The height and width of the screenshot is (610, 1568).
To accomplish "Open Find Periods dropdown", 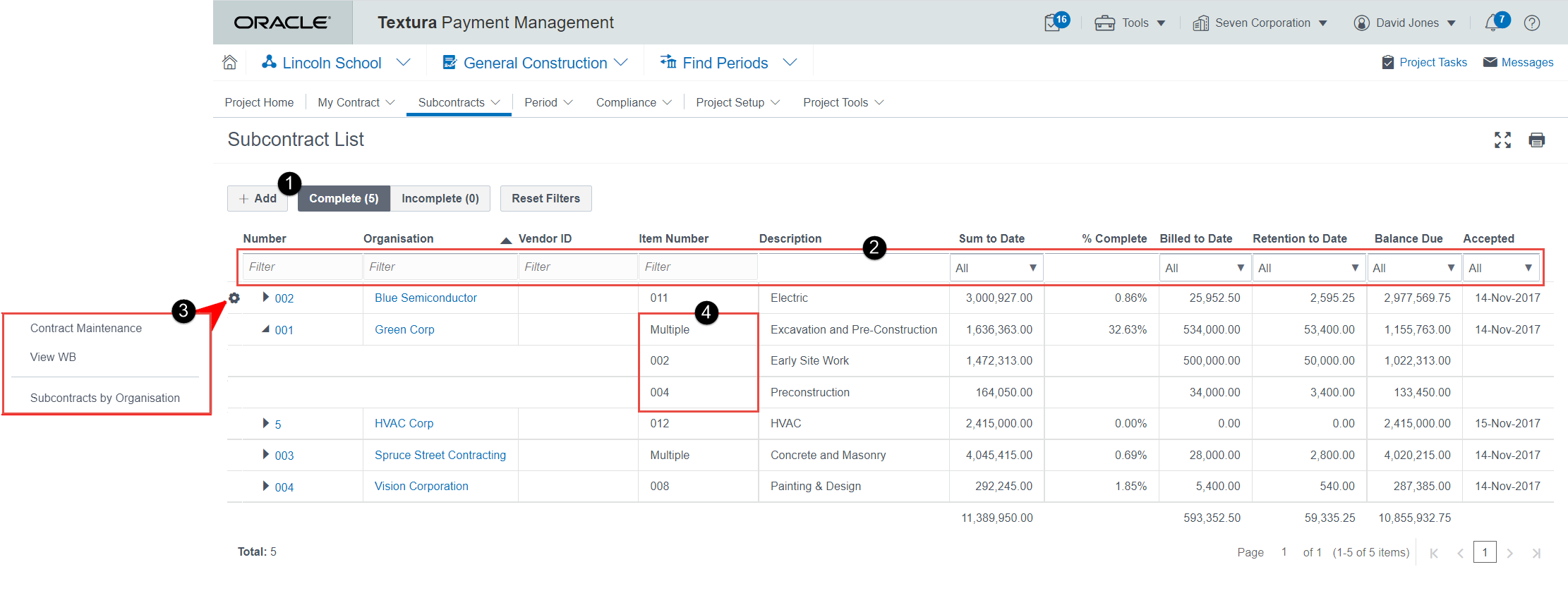I will click(728, 63).
